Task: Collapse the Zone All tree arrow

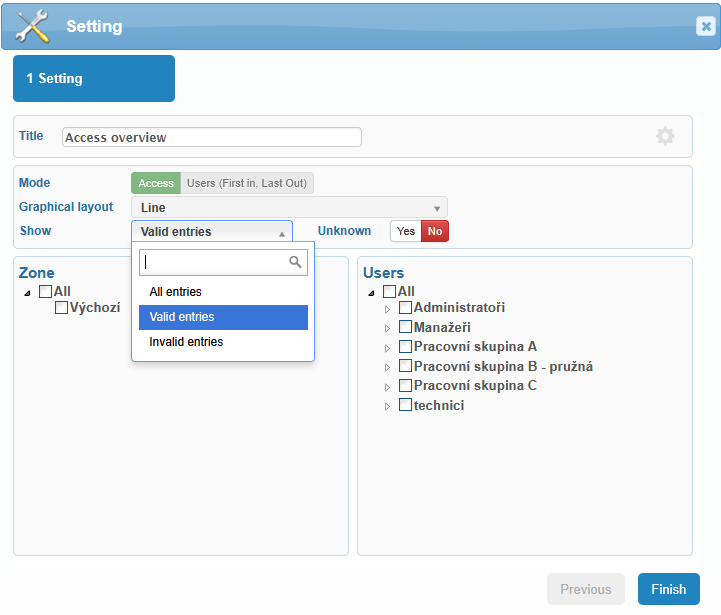Action: (x=28, y=293)
